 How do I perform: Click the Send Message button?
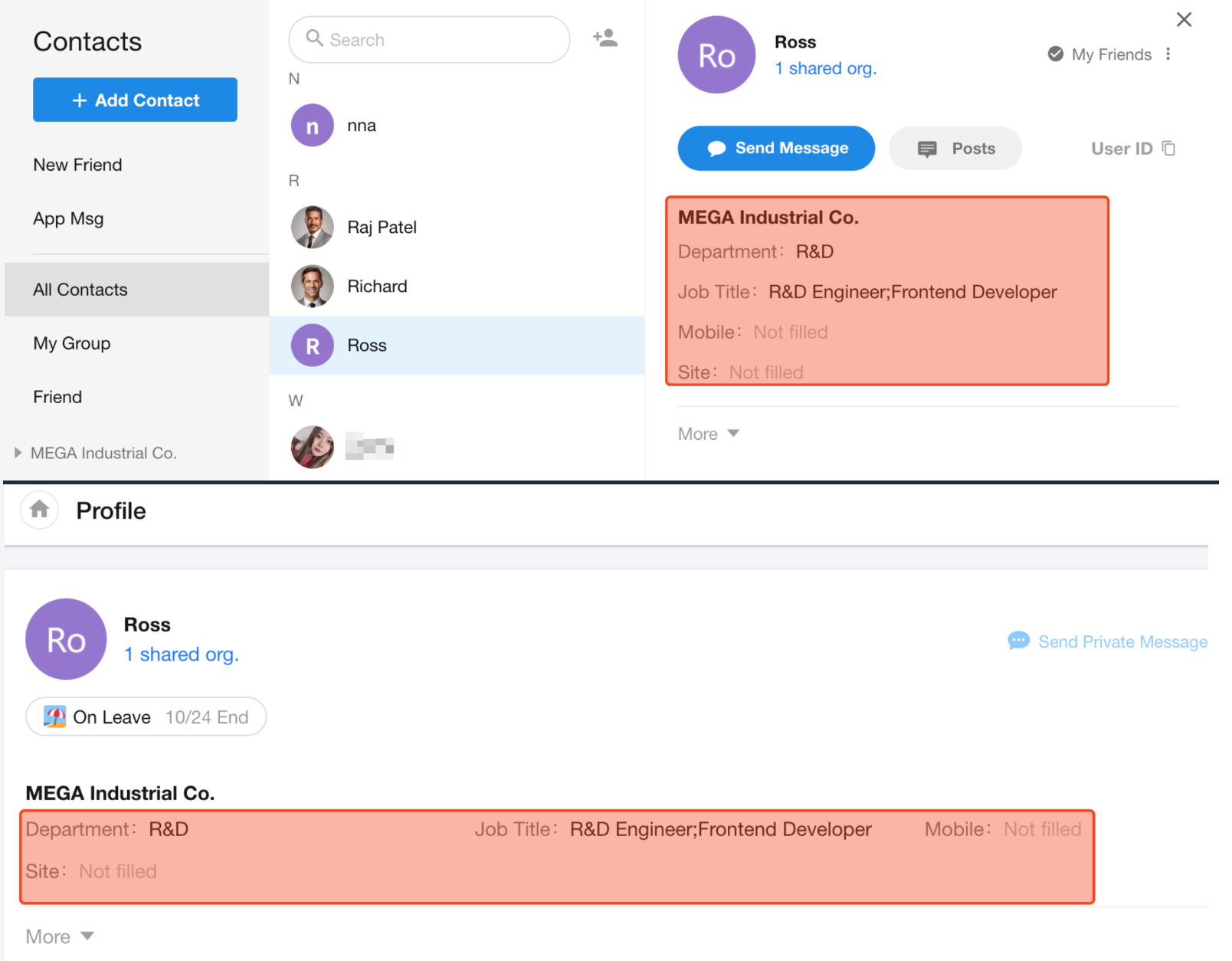coord(776,148)
